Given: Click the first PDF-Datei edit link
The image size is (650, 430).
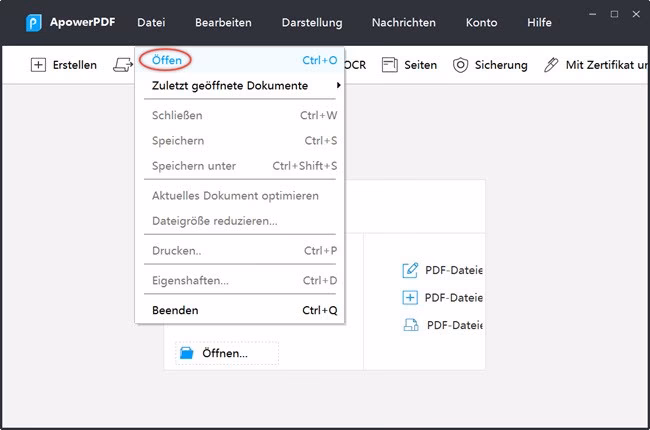Looking at the screenshot, I should (x=454, y=270).
